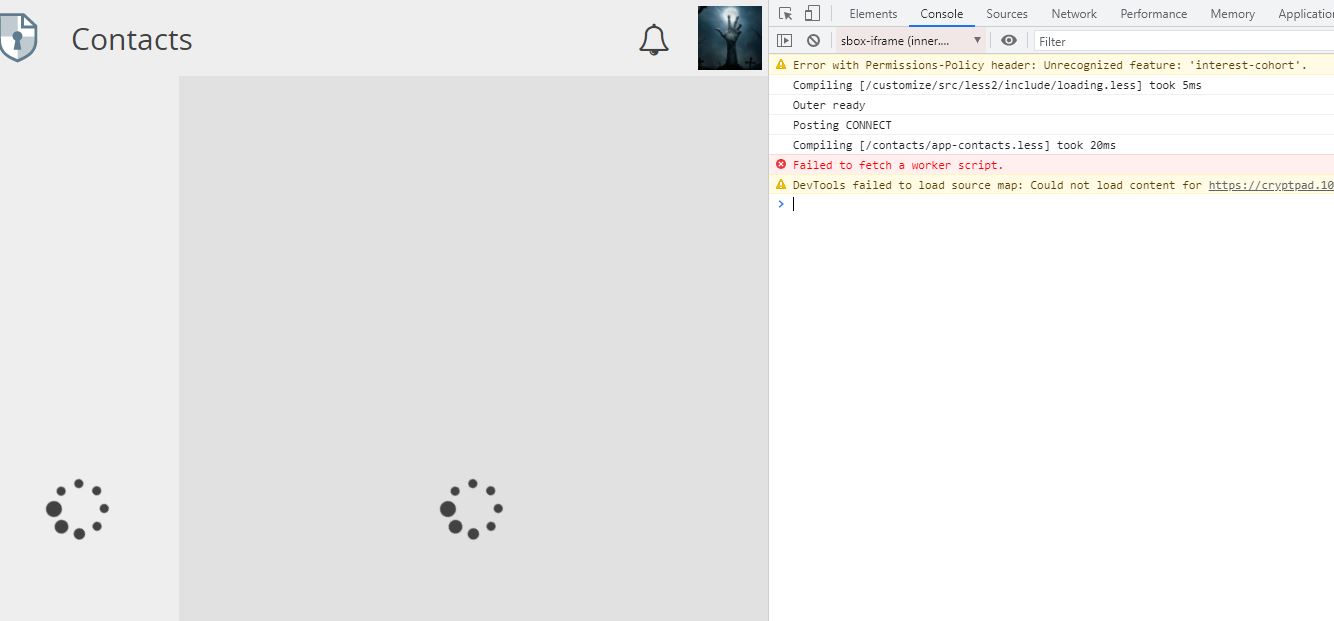Image resolution: width=1334 pixels, height=621 pixels.
Task: Expand the console sidebar panel icon
Action: pyautogui.click(x=784, y=40)
